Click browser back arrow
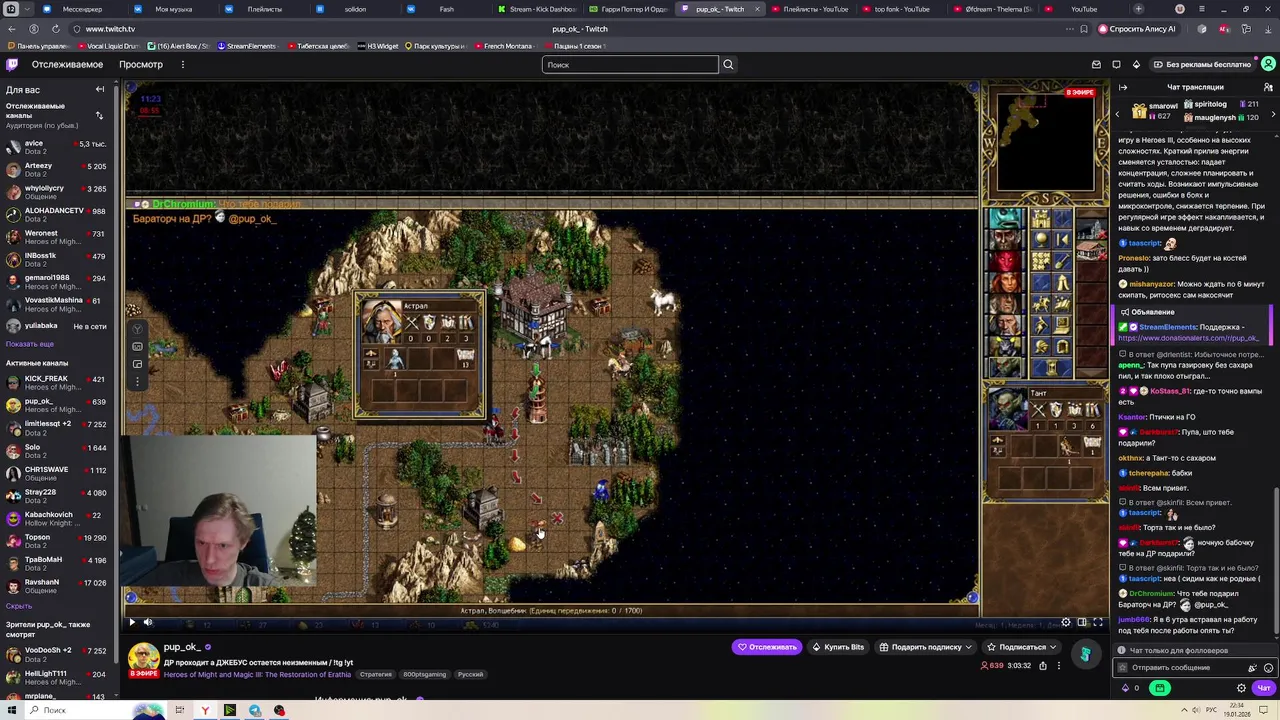Image resolution: width=1280 pixels, height=720 pixels. click(x=12, y=29)
